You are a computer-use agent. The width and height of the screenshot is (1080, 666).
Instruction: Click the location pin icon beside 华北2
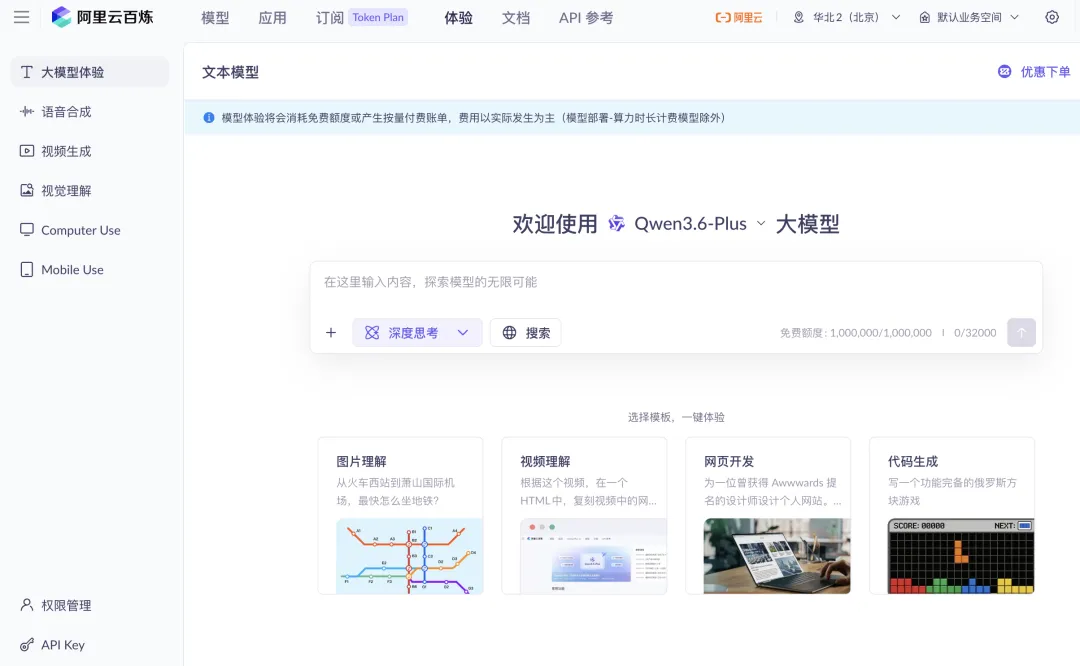[x=798, y=17]
